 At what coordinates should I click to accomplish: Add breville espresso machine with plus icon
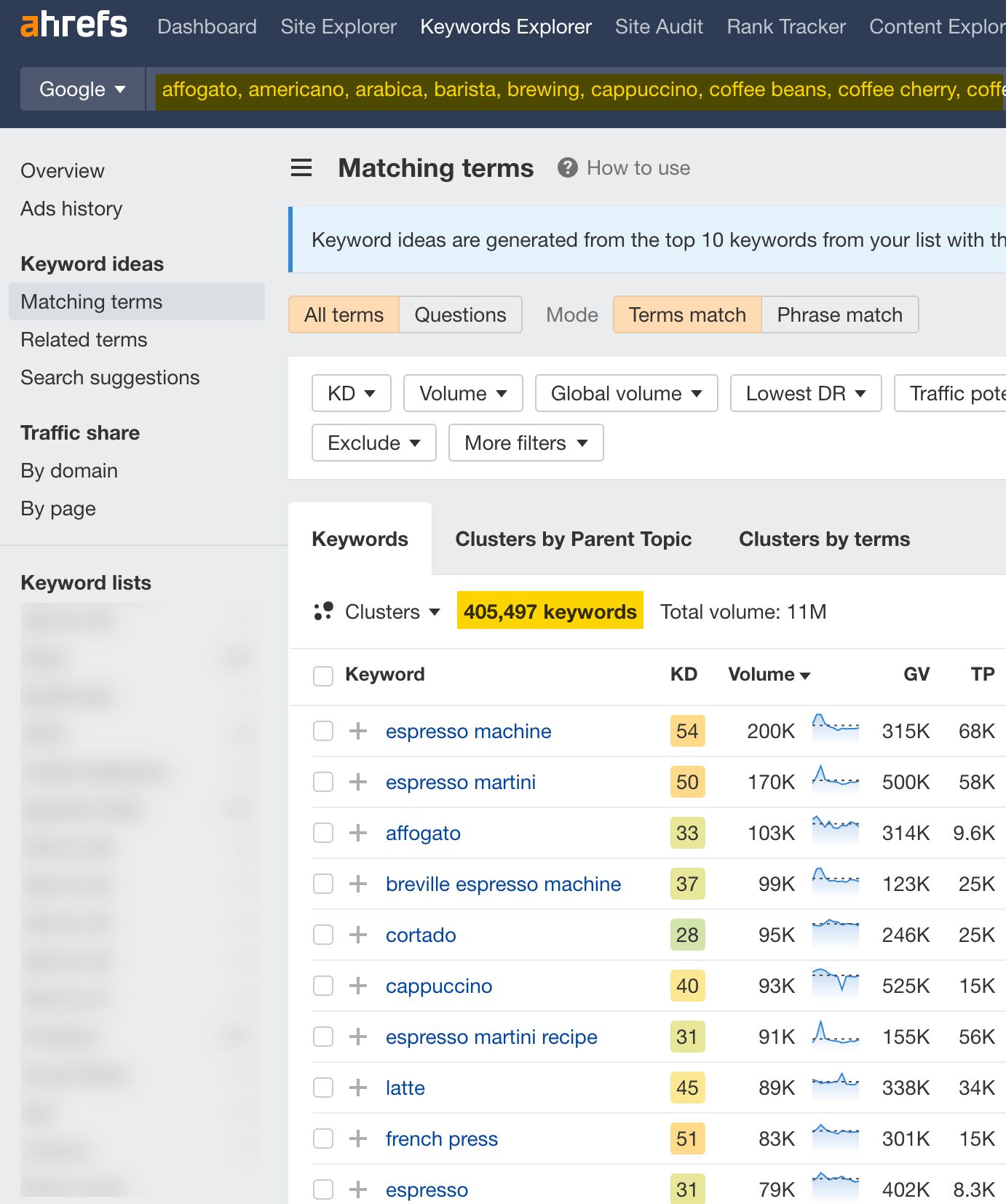tap(358, 884)
